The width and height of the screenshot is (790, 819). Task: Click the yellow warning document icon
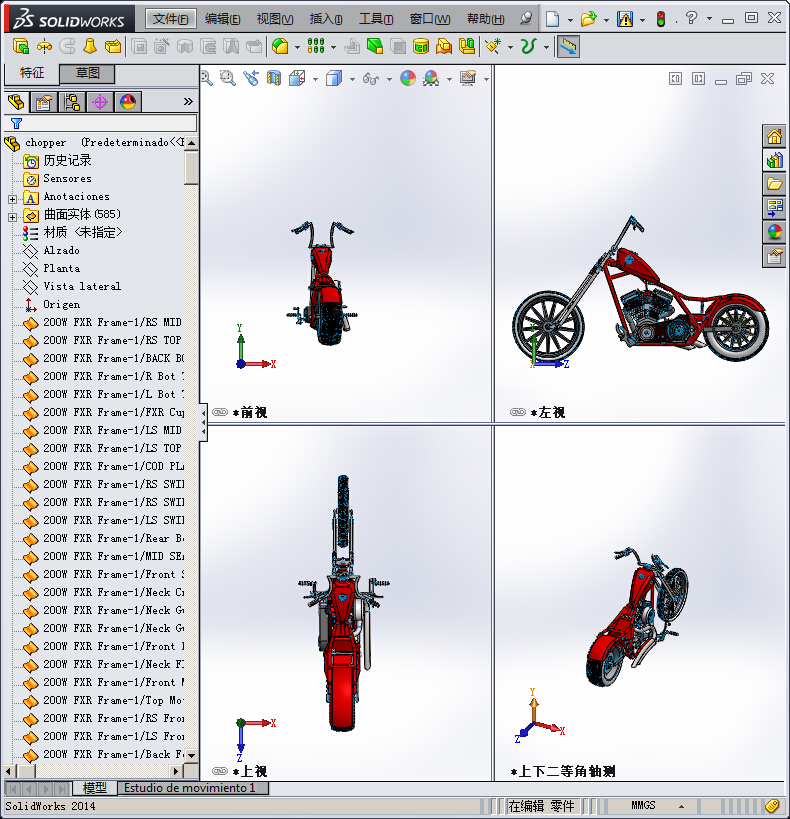pos(624,19)
